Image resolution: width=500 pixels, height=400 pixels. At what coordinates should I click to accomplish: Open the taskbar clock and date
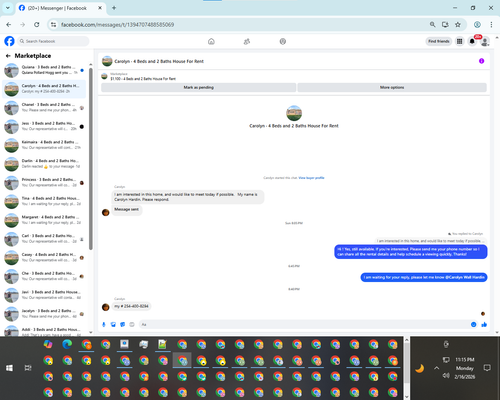click(465, 368)
